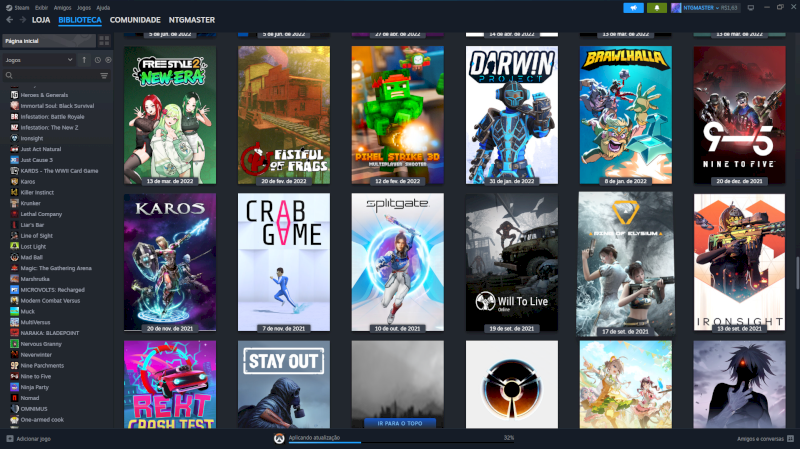Click the sort-order up arrow icon
Viewport: 800px width, 449px height.
pyautogui.click(x=84, y=60)
